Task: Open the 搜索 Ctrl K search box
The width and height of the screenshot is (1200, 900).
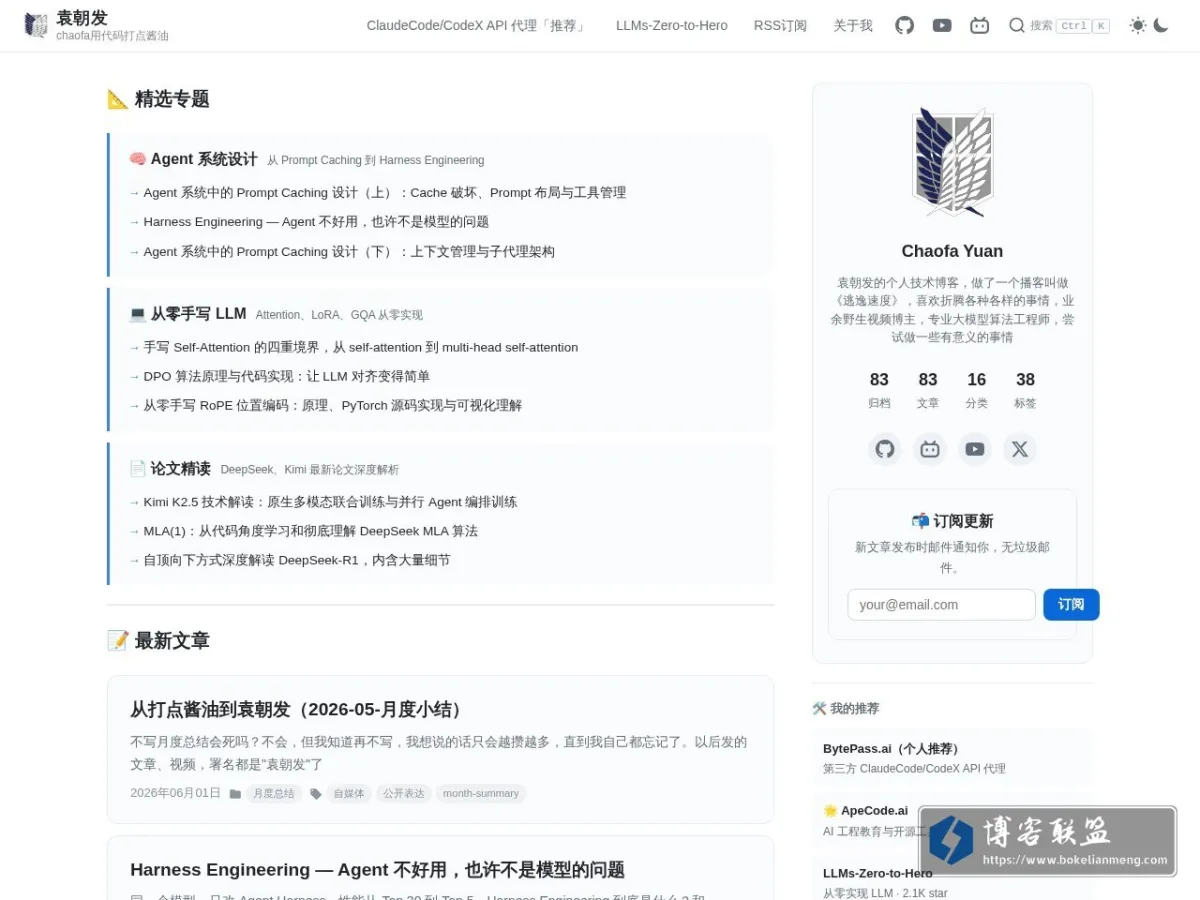Action: pyautogui.click(x=1059, y=25)
